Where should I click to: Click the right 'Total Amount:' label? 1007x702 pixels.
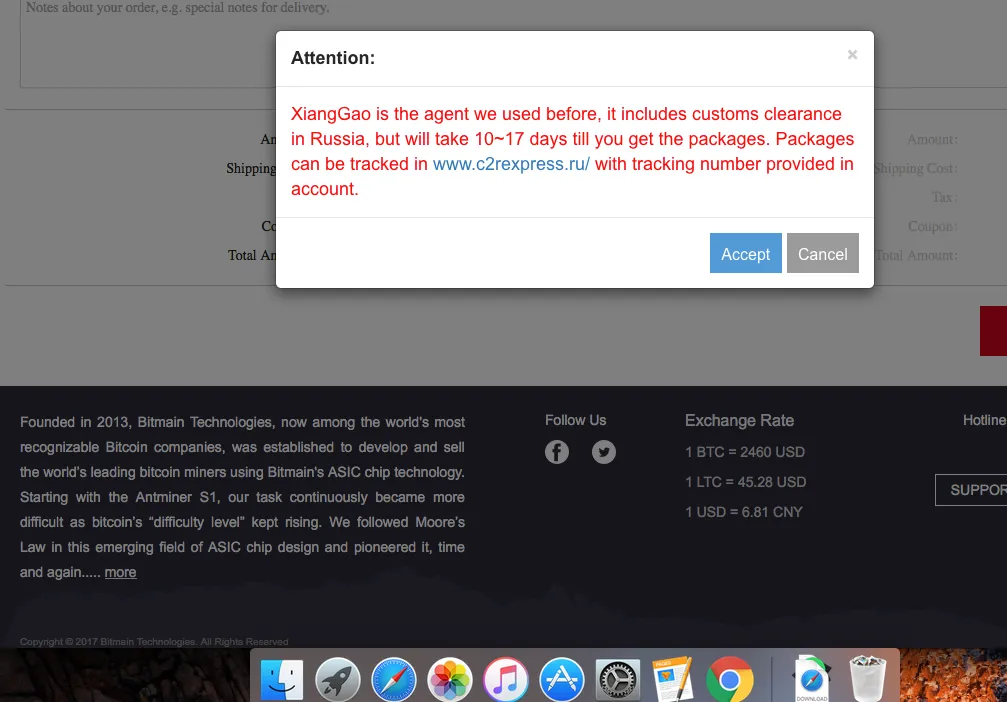tap(916, 256)
